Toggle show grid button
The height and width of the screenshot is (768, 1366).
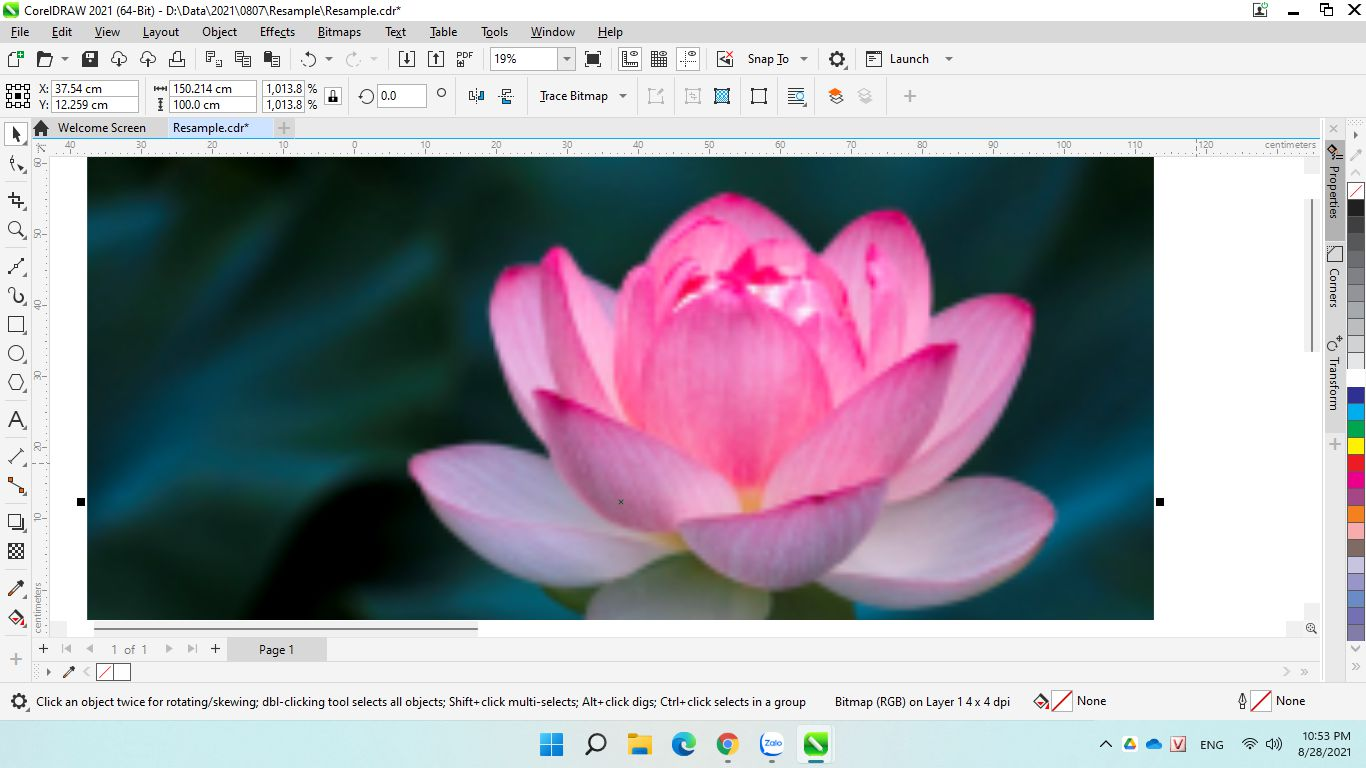click(x=659, y=59)
